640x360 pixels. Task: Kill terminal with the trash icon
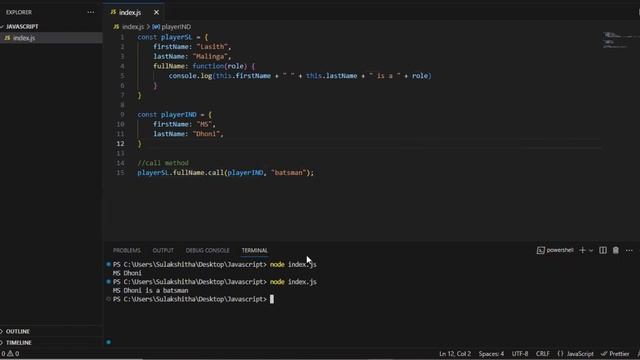(616, 250)
